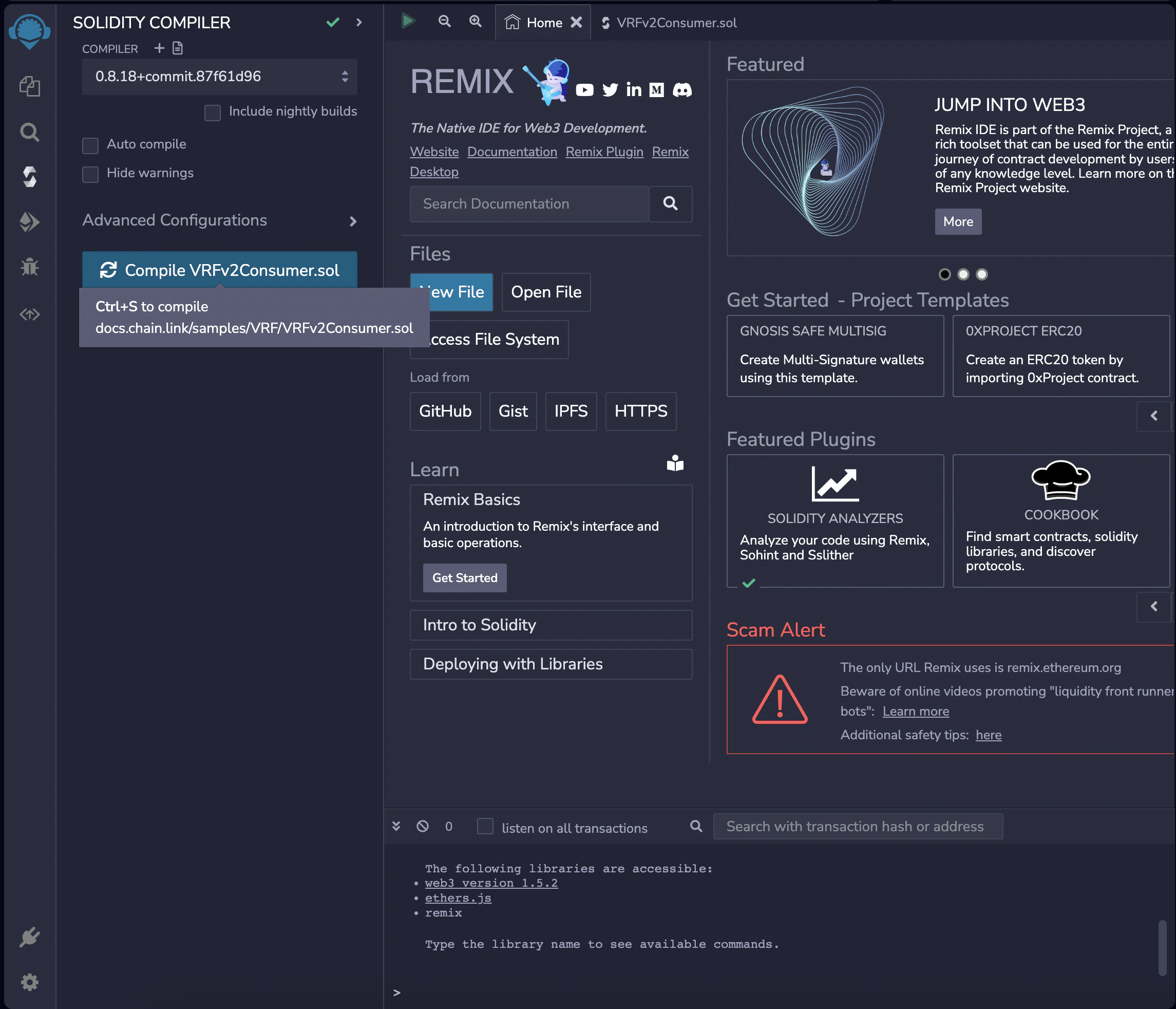
Task: Open the Deploy & Run Transactions icon
Action: point(29,221)
